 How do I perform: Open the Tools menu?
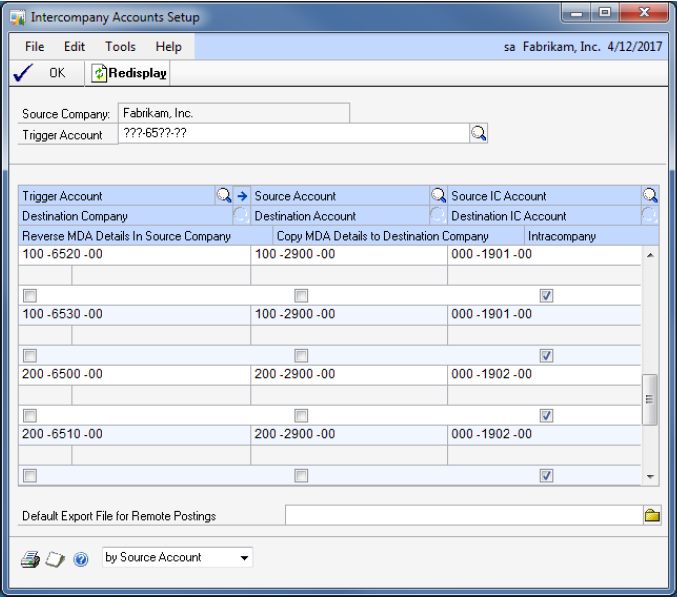[120, 47]
